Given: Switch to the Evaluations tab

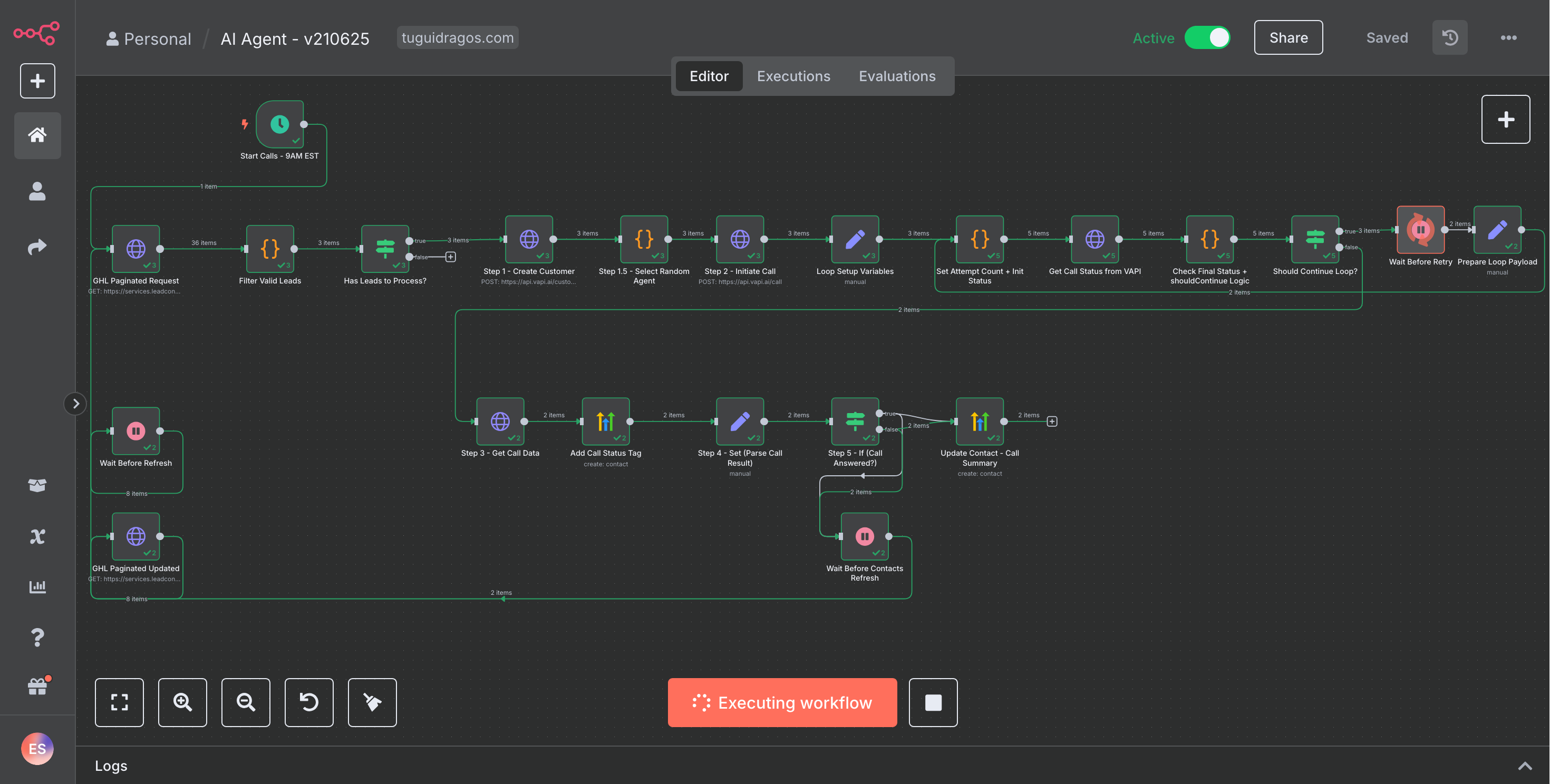Looking at the screenshot, I should pyautogui.click(x=897, y=76).
